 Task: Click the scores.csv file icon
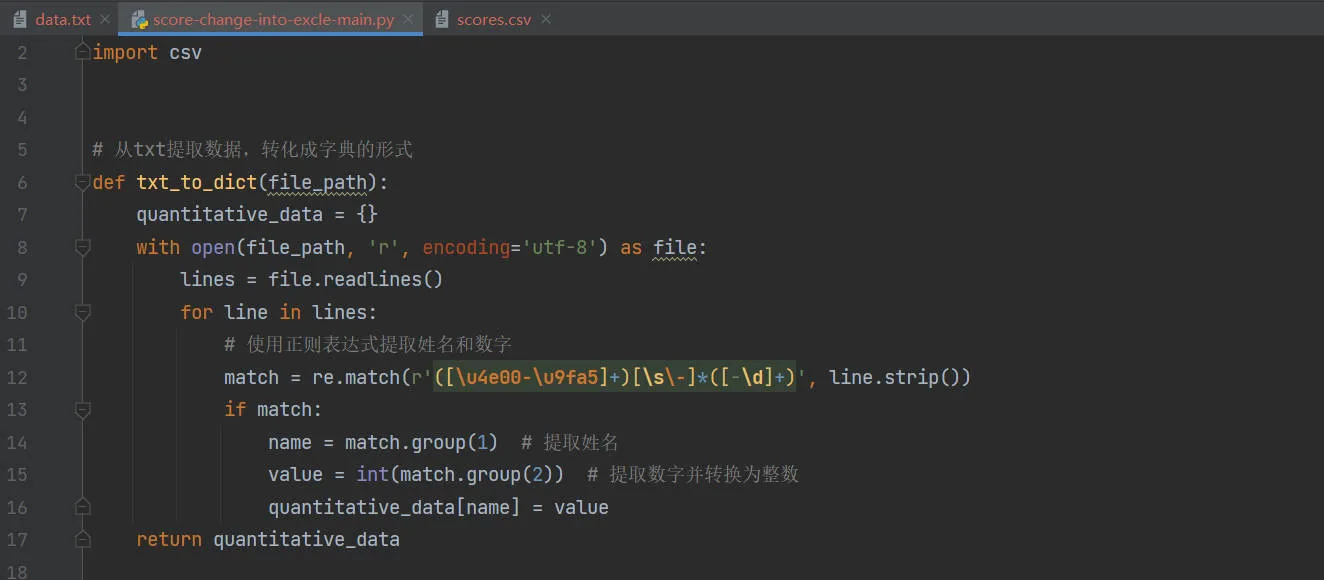441,20
